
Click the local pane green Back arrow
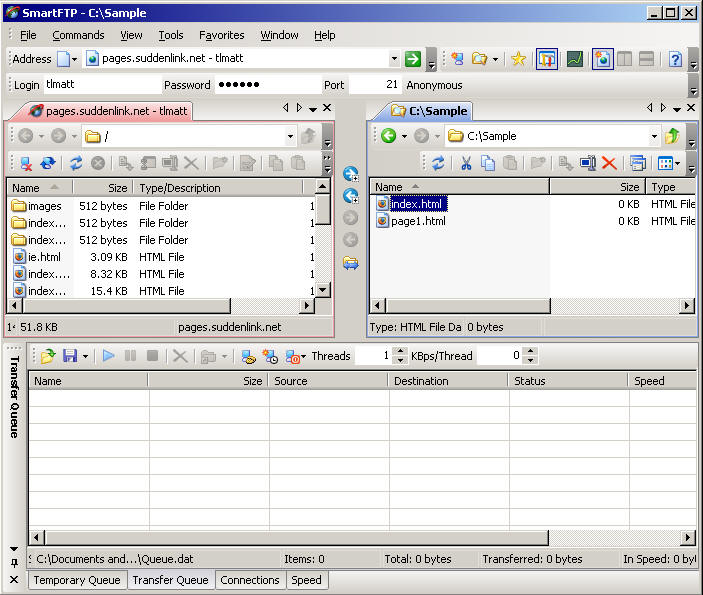(x=389, y=136)
